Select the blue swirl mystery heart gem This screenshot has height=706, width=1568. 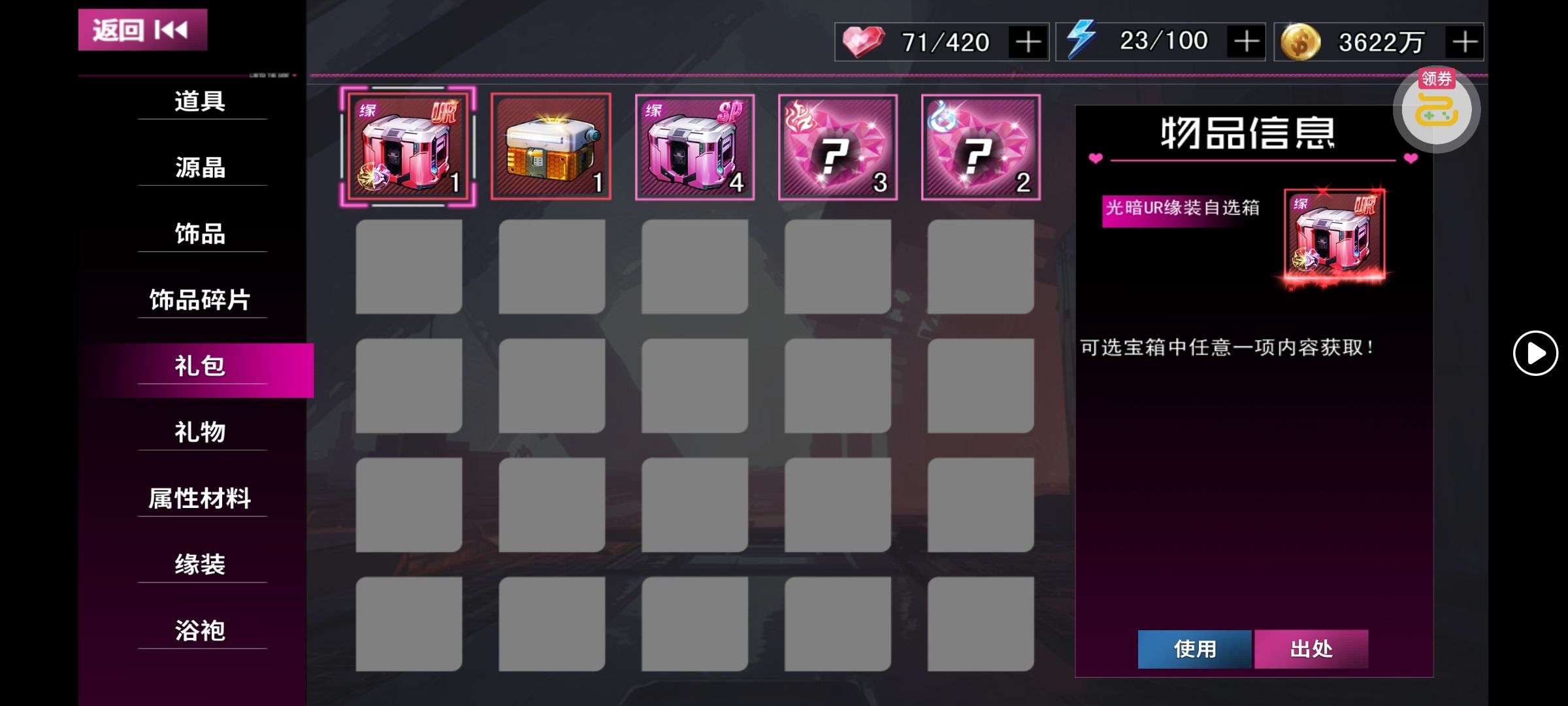(981, 146)
